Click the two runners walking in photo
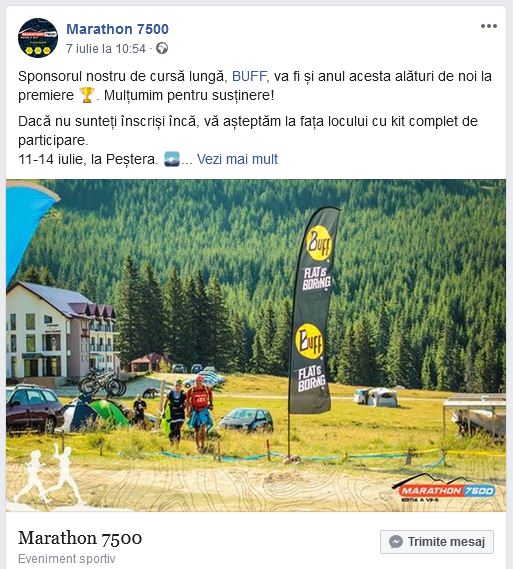Viewport: 513px width, 569px height. click(x=188, y=412)
